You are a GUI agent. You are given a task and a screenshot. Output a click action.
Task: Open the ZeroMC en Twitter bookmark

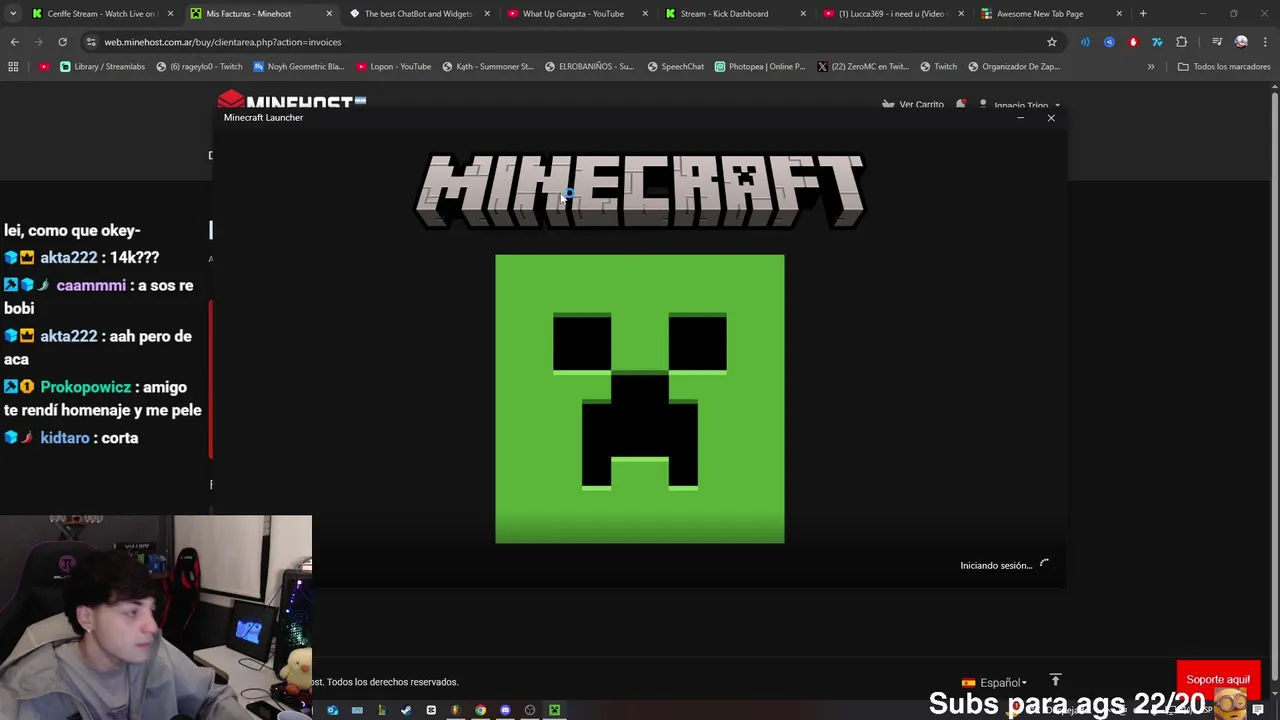[x=862, y=67]
